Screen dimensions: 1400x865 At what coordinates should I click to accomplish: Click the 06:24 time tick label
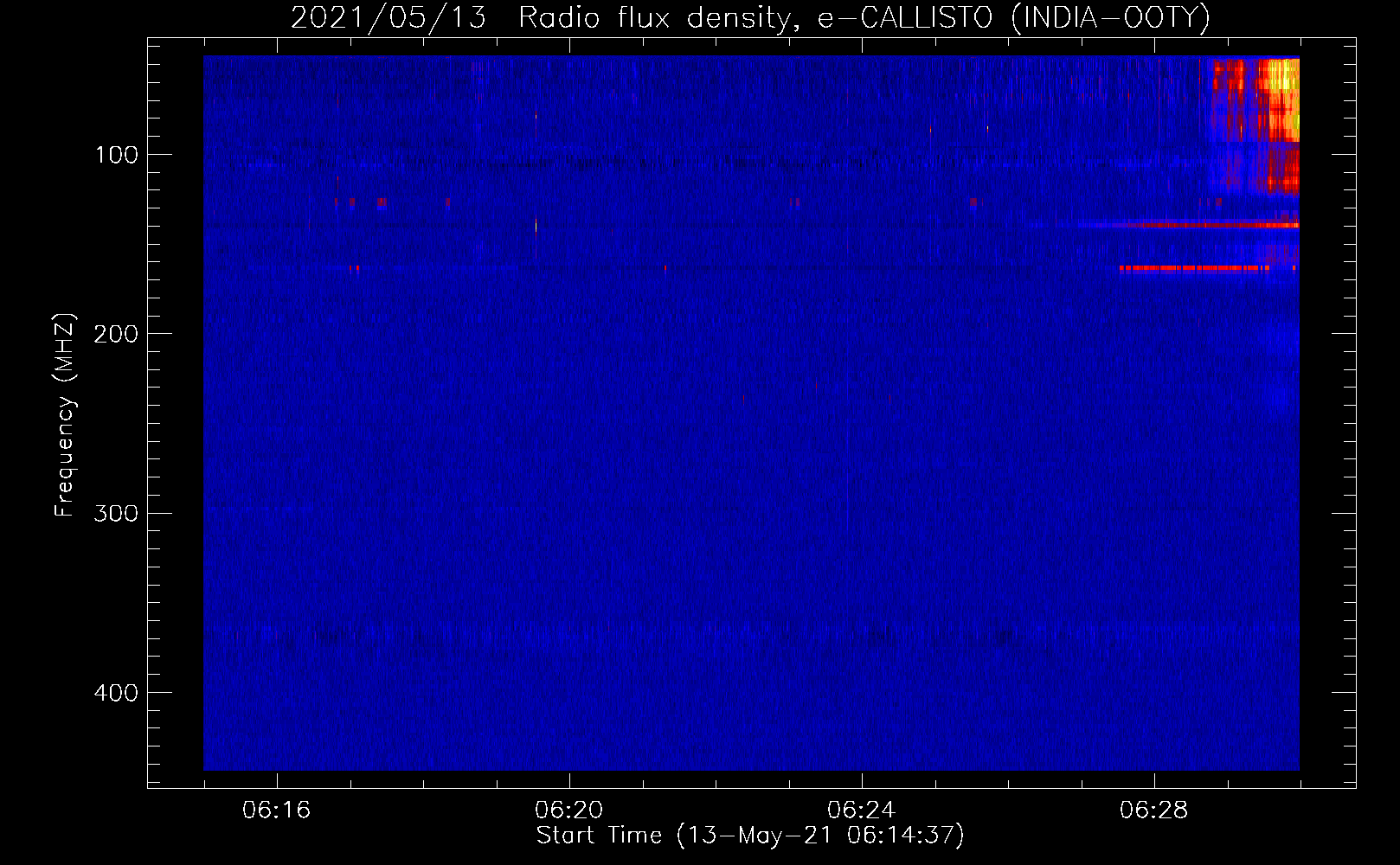tap(862, 811)
